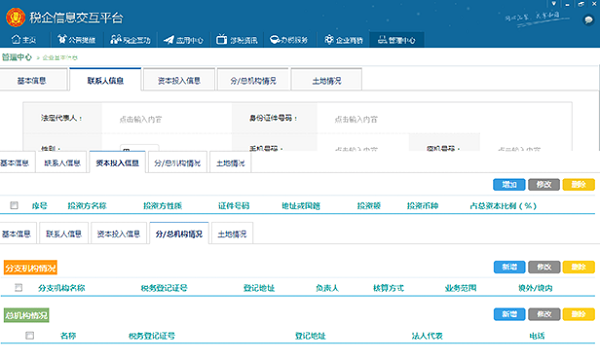Click the 法人代表 column header

[x=427, y=336]
